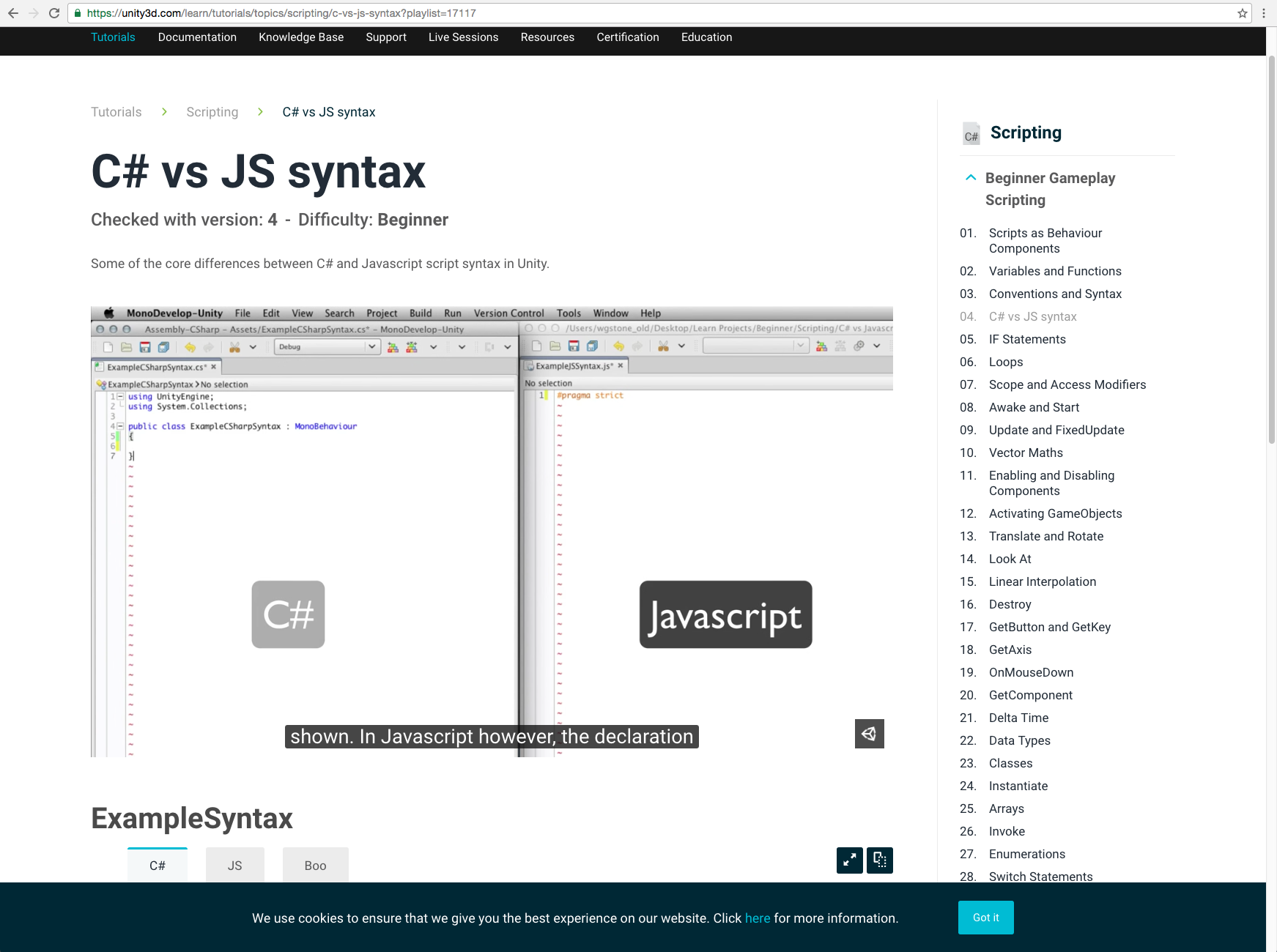1277x952 pixels.
Task: Open the OnMouseDown lesson
Action: tap(1032, 672)
